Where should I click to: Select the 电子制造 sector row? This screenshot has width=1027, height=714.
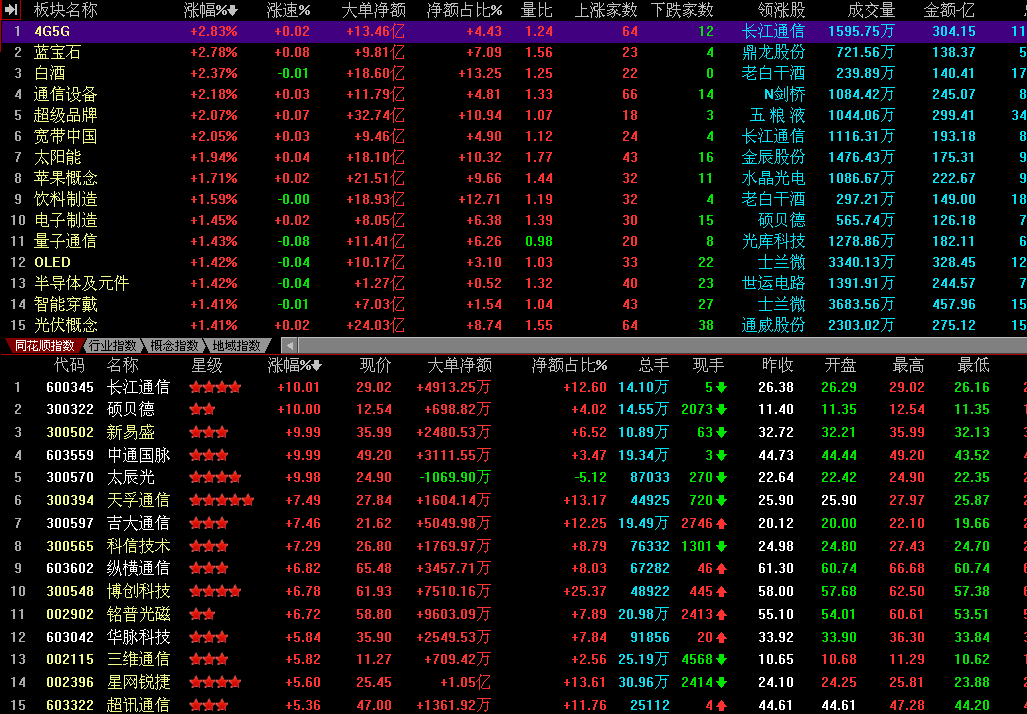[x=514, y=220]
